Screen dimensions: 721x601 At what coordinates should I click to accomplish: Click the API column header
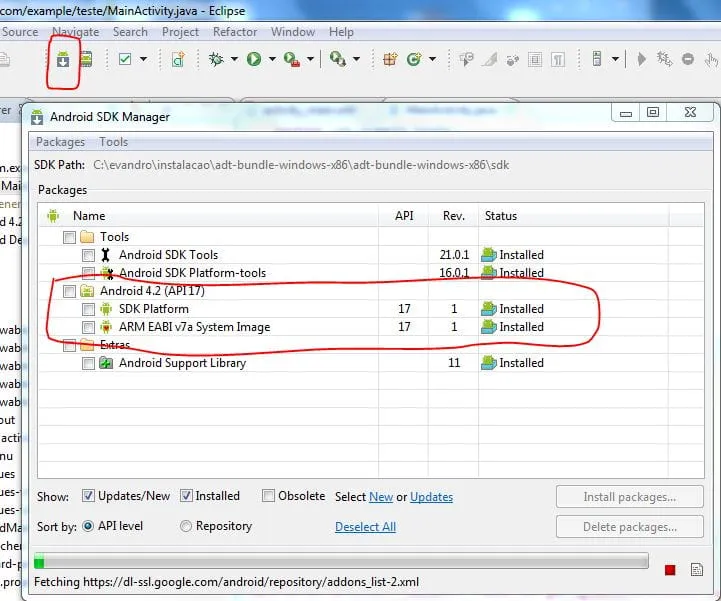coord(404,216)
